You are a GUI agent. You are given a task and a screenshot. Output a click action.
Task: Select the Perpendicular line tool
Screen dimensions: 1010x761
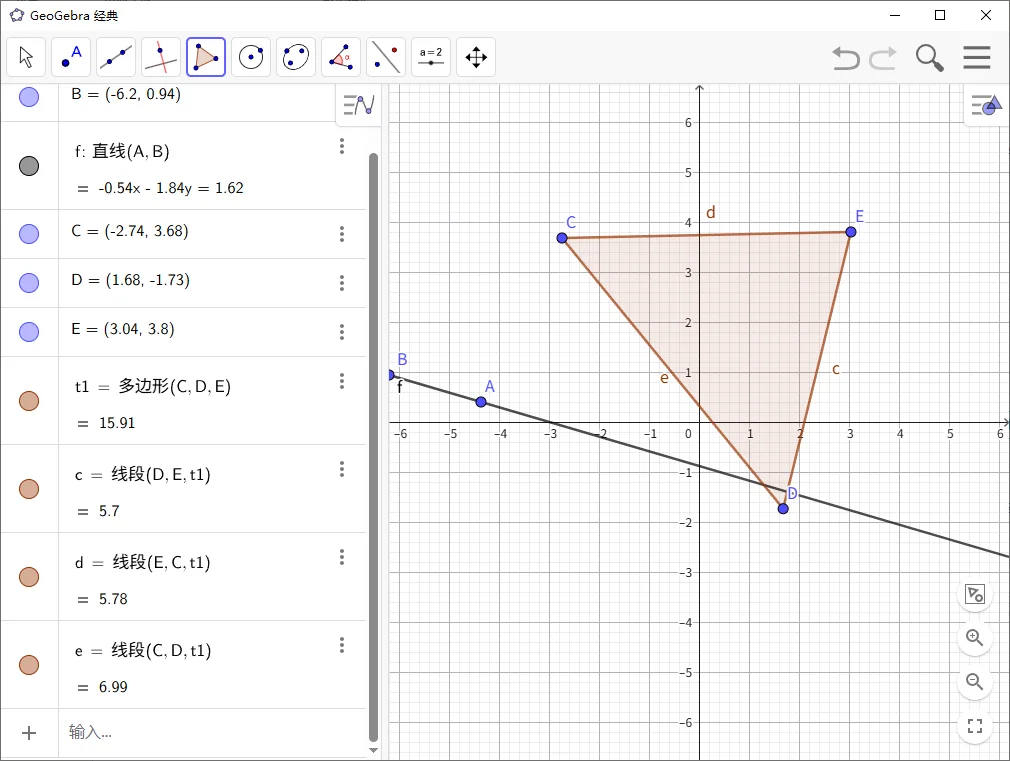click(x=161, y=57)
